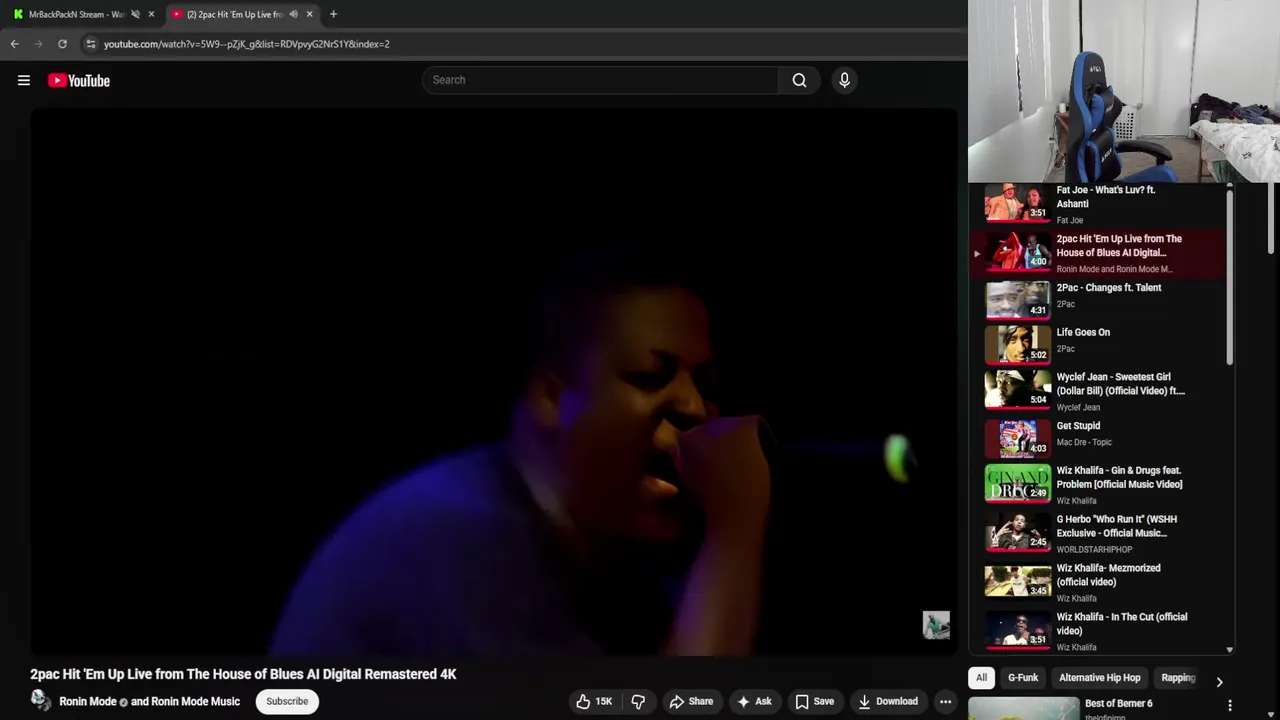Viewport: 1280px width, 720px height.
Task: Open the Ask AI button
Action: tap(754, 701)
